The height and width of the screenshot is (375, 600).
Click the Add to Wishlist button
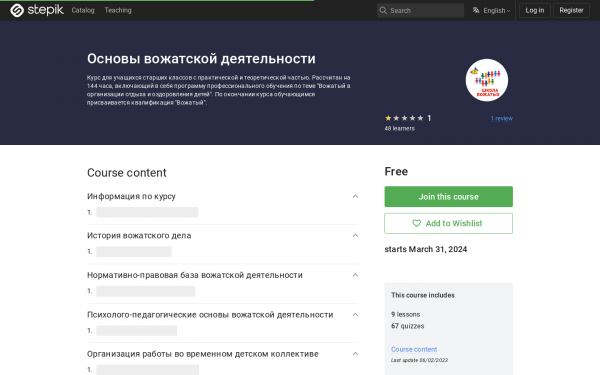(x=448, y=223)
